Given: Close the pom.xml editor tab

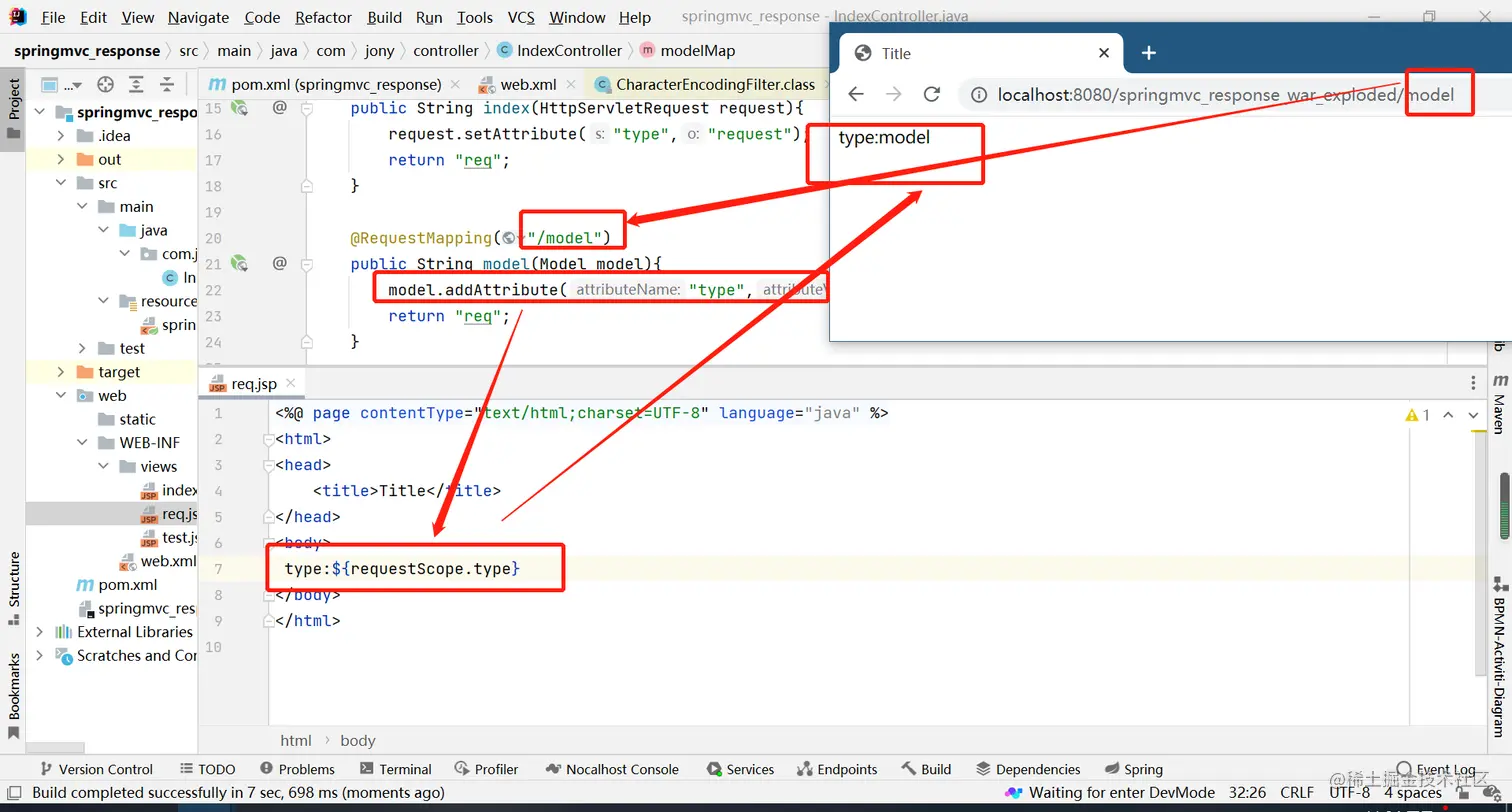Looking at the screenshot, I should click(455, 84).
